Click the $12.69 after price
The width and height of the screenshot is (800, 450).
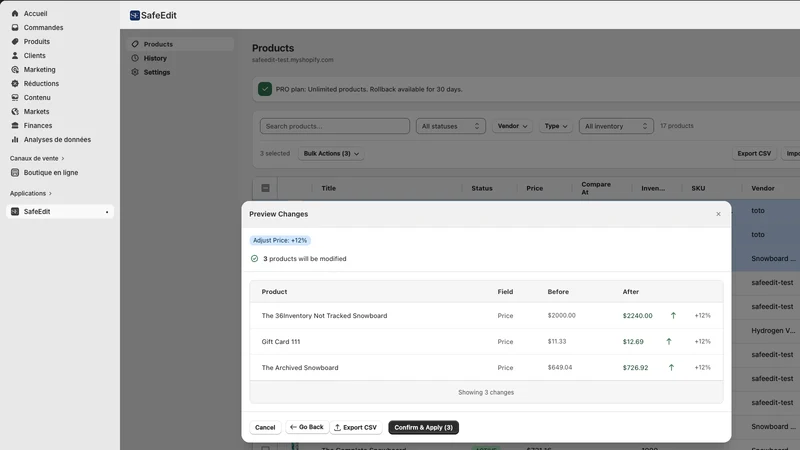[x=633, y=342]
